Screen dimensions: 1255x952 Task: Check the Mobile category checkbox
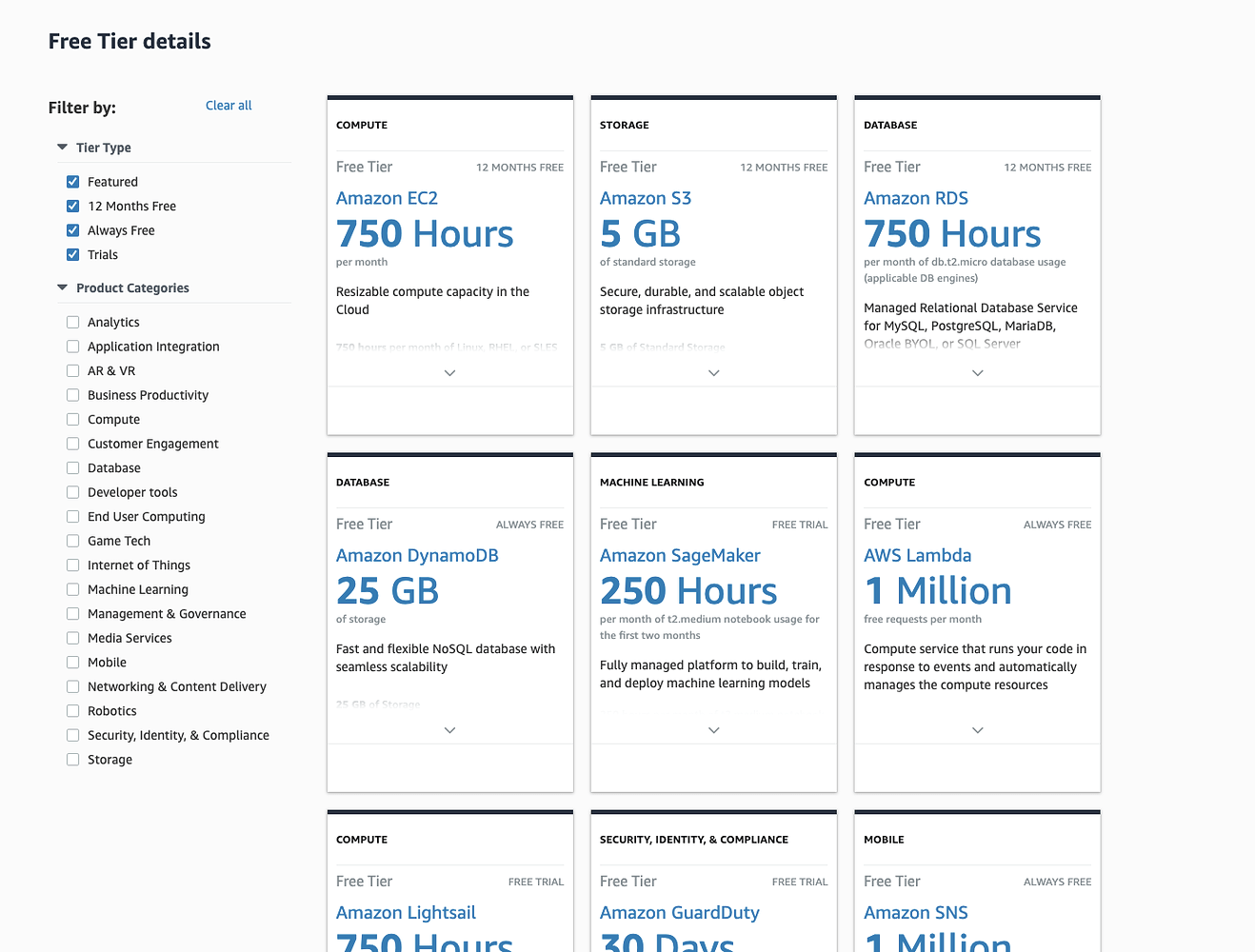click(73, 662)
